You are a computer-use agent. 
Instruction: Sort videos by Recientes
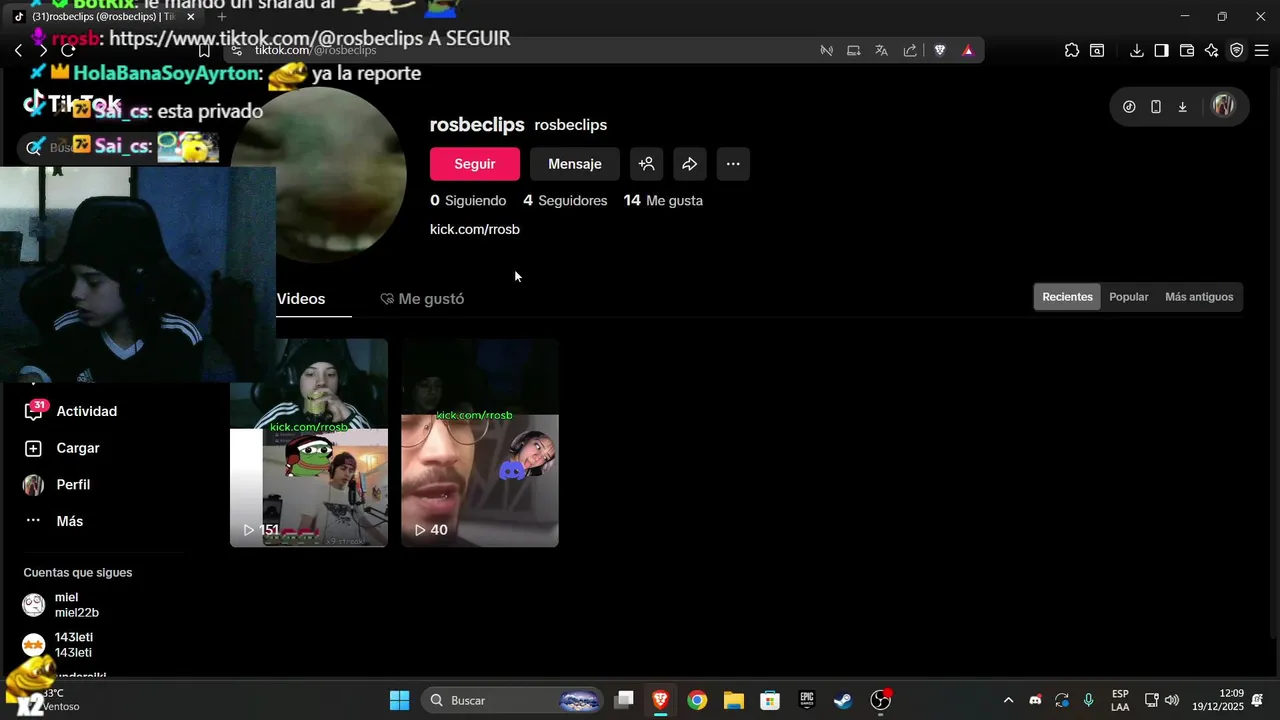pos(1067,297)
